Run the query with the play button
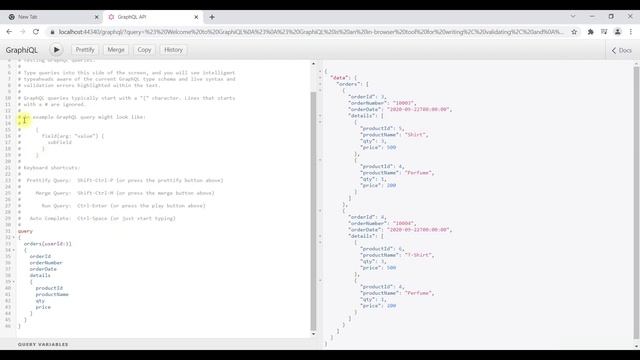This screenshot has width=640, height=360. tap(56, 50)
